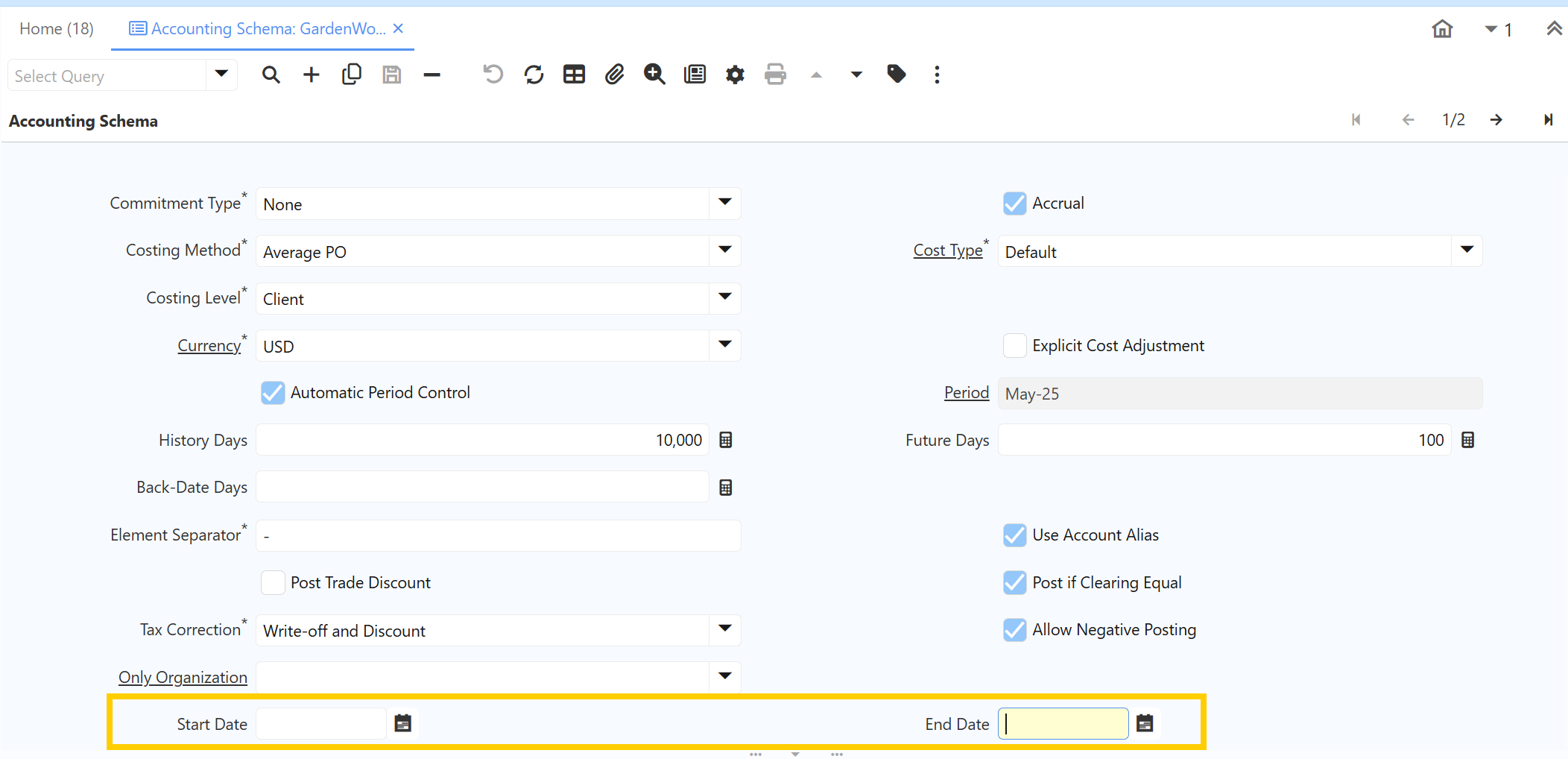Viewport: 1568px width, 759px height.
Task: Jump to the last record with skip-end arrow
Action: click(1548, 119)
